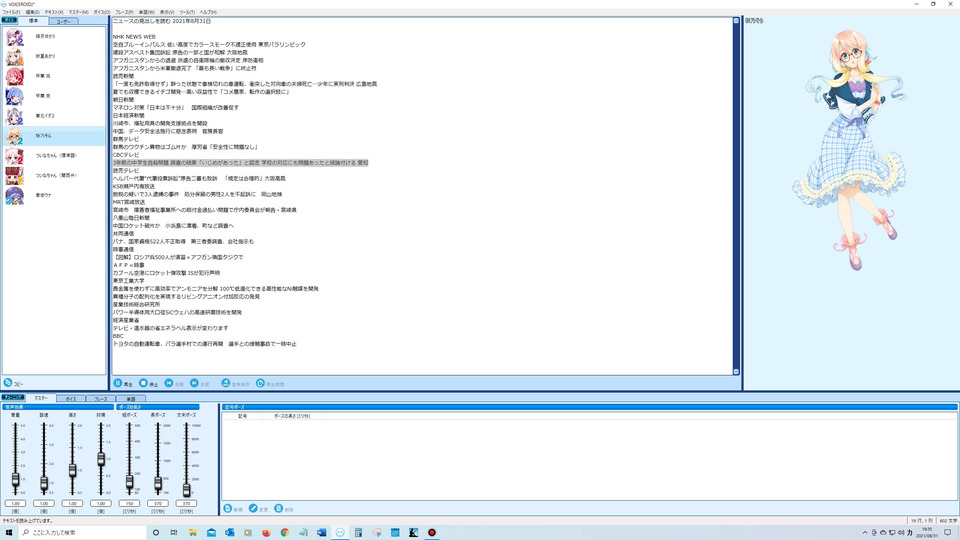Click the 音量 value field showing 1.00
The width and height of the screenshot is (960, 540).
coord(15,503)
